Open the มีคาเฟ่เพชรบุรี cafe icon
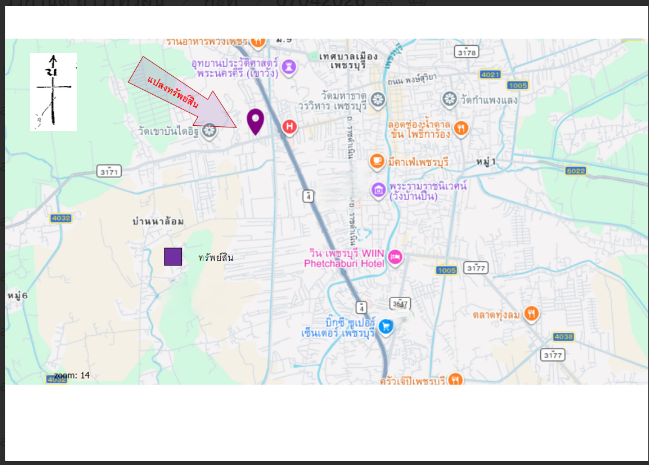 [377, 161]
